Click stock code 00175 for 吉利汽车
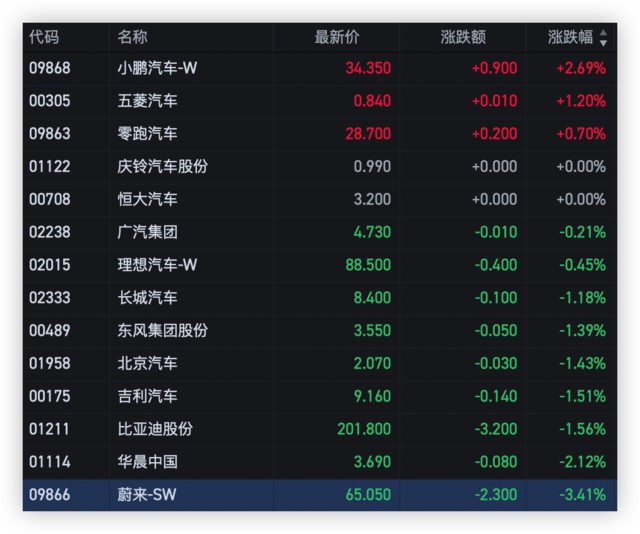This screenshot has height=534, width=640. pyautogui.click(x=50, y=396)
